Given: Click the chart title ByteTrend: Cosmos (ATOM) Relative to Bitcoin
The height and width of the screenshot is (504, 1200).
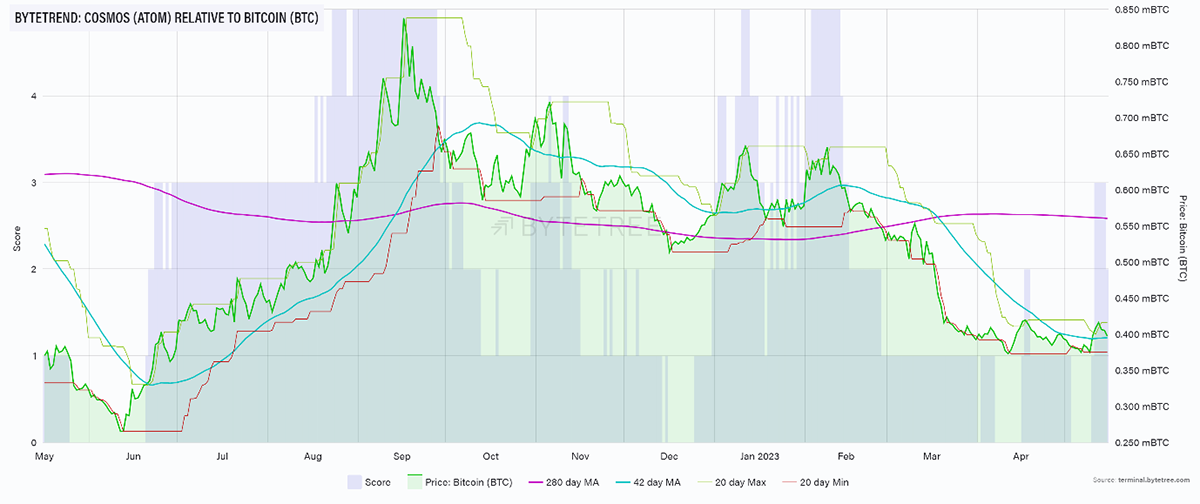Looking at the screenshot, I should [x=167, y=19].
